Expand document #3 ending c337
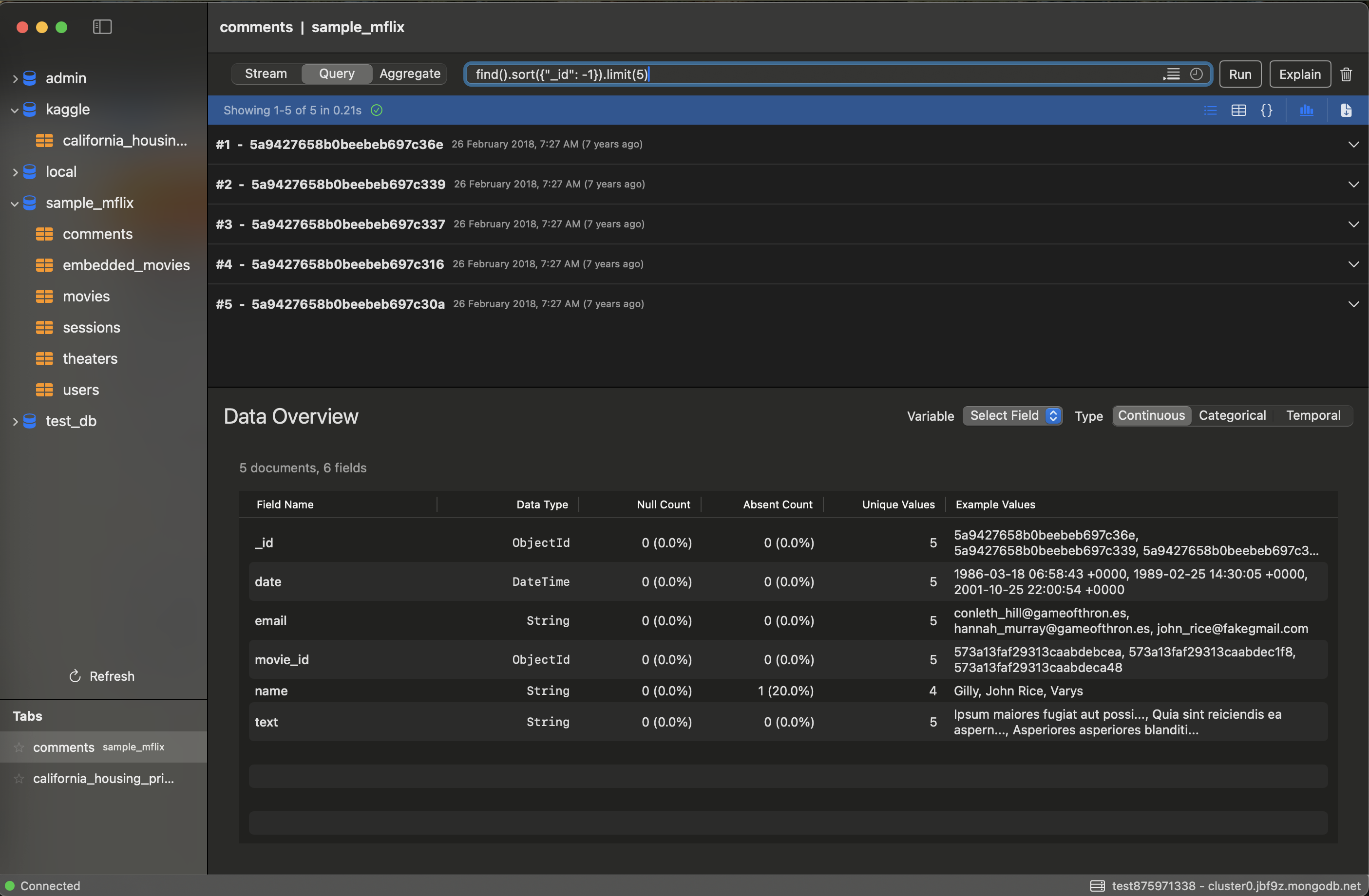Viewport: 1369px width, 896px height. point(1353,224)
